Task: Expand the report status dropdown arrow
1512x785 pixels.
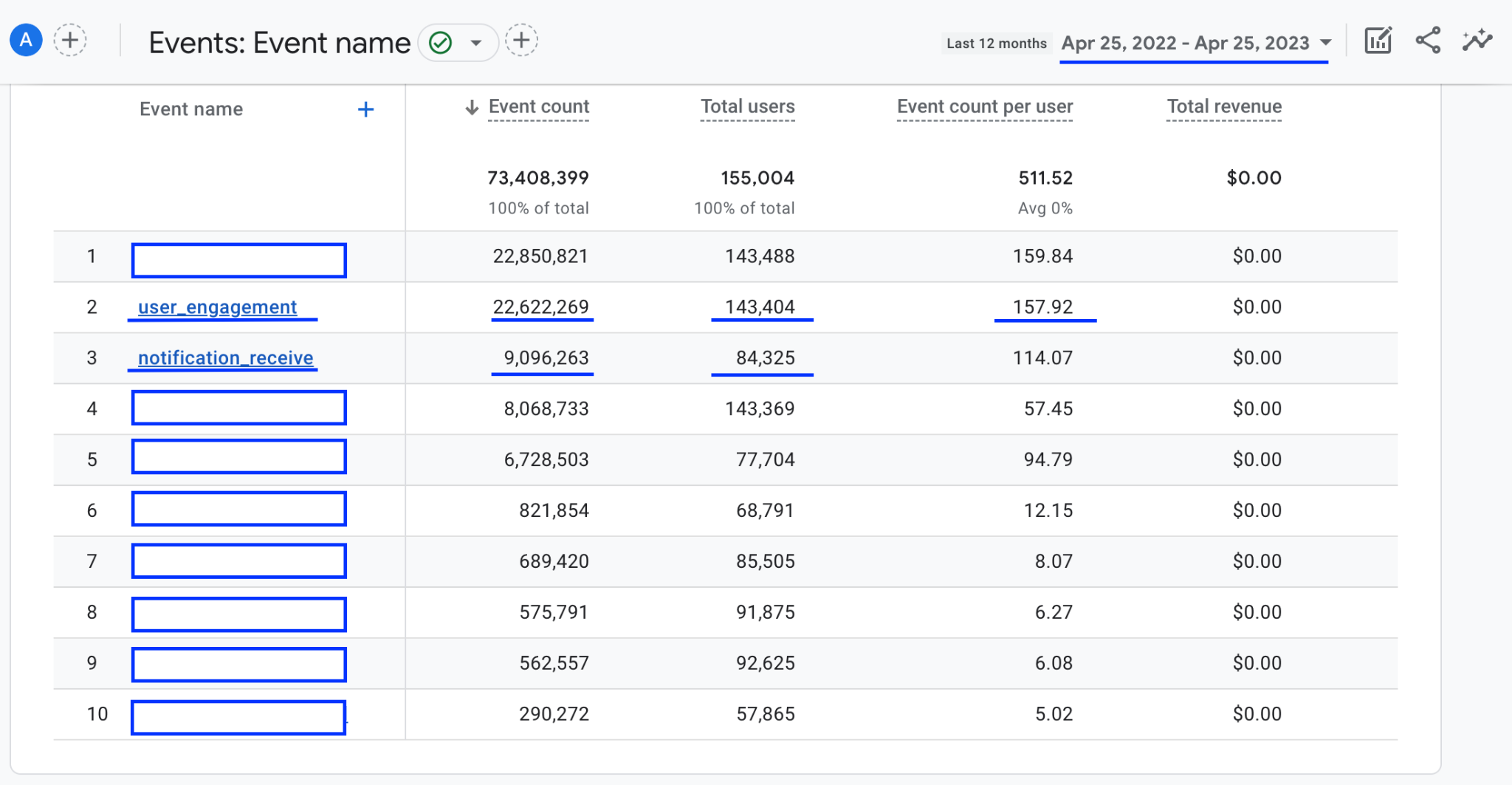Action: click(x=476, y=43)
